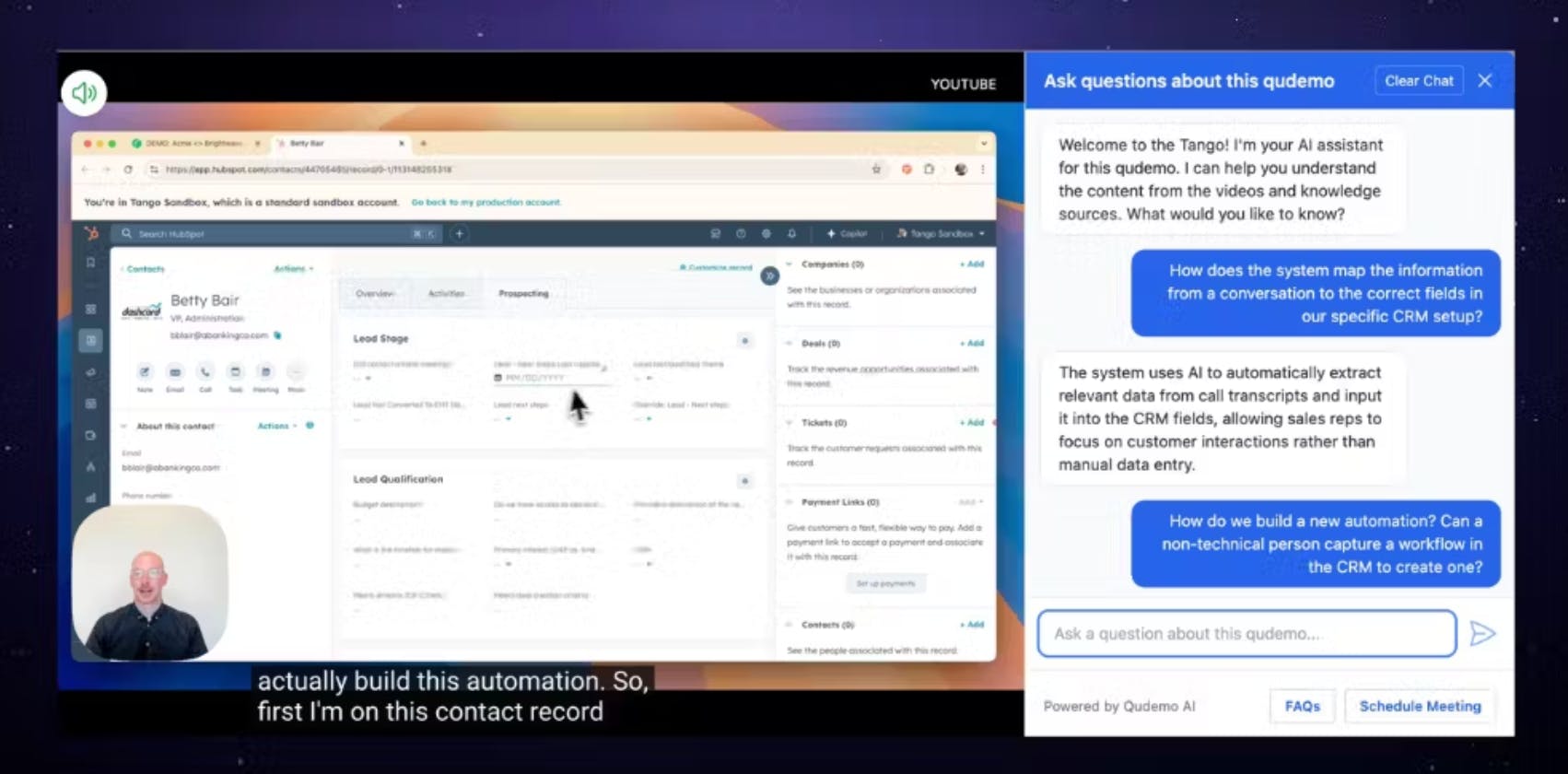Open the Lead Qualification card settings gear
The image size is (1568, 774).
point(744,481)
